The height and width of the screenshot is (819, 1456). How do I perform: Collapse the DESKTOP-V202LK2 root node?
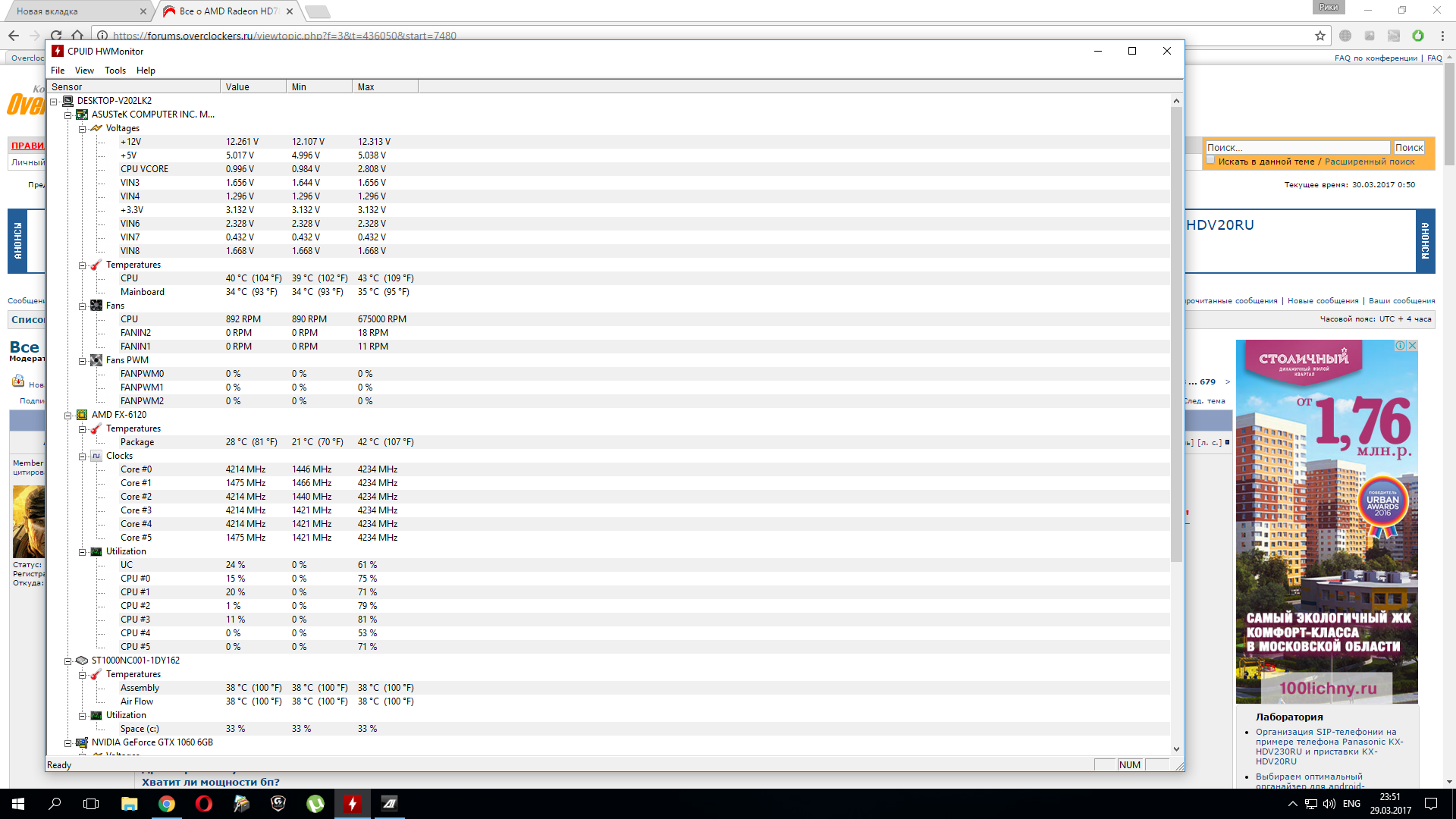[54, 102]
